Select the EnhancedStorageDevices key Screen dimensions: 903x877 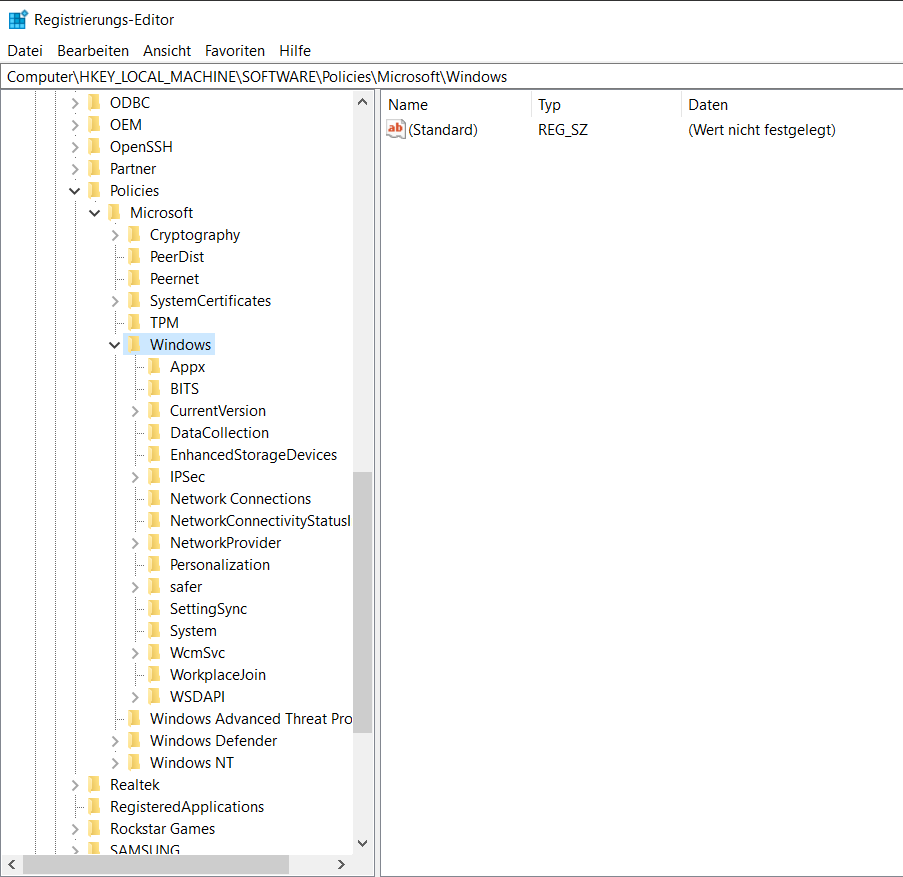[x=253, y=455]
